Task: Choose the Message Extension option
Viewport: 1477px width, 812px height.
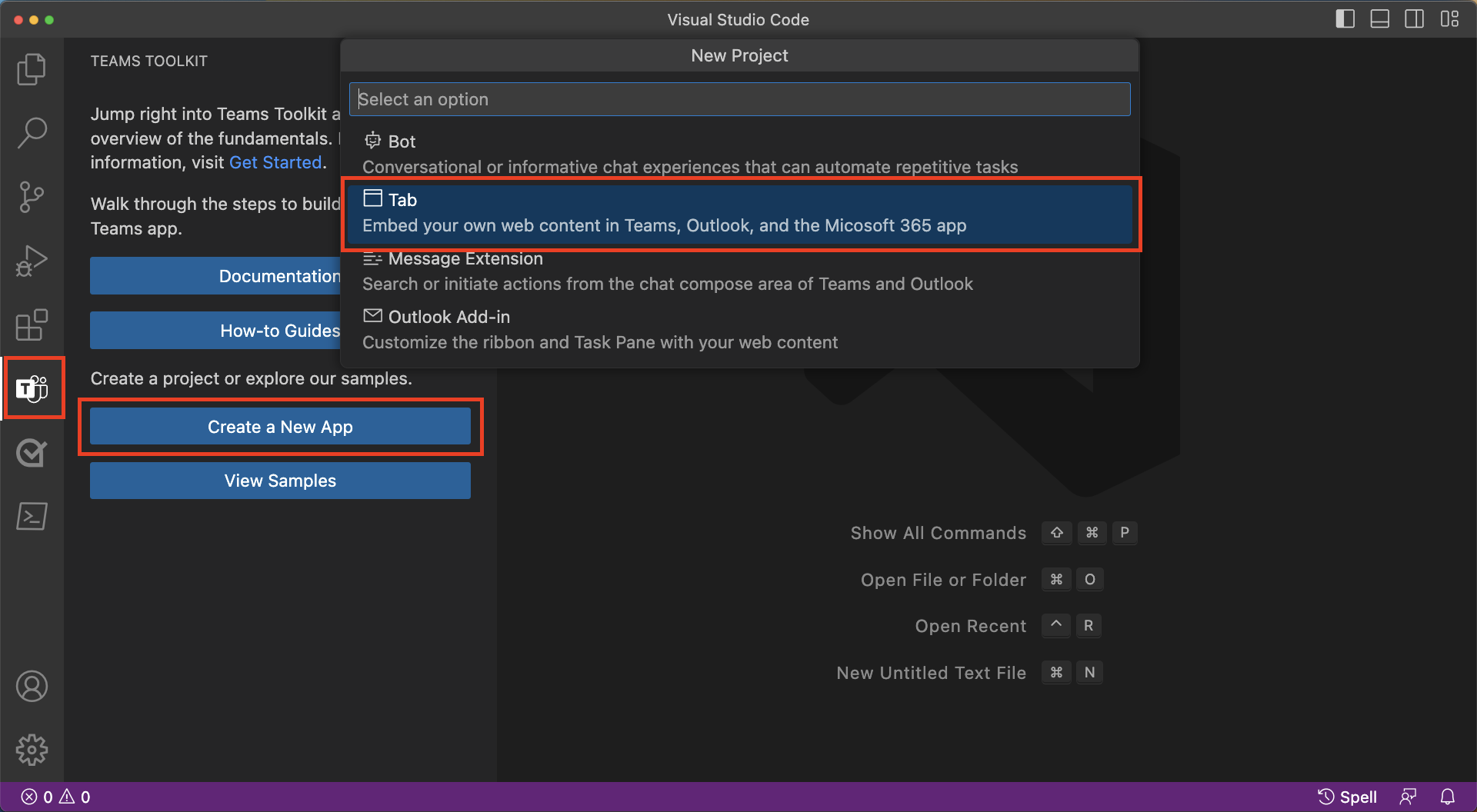Action: click(739, 271)
